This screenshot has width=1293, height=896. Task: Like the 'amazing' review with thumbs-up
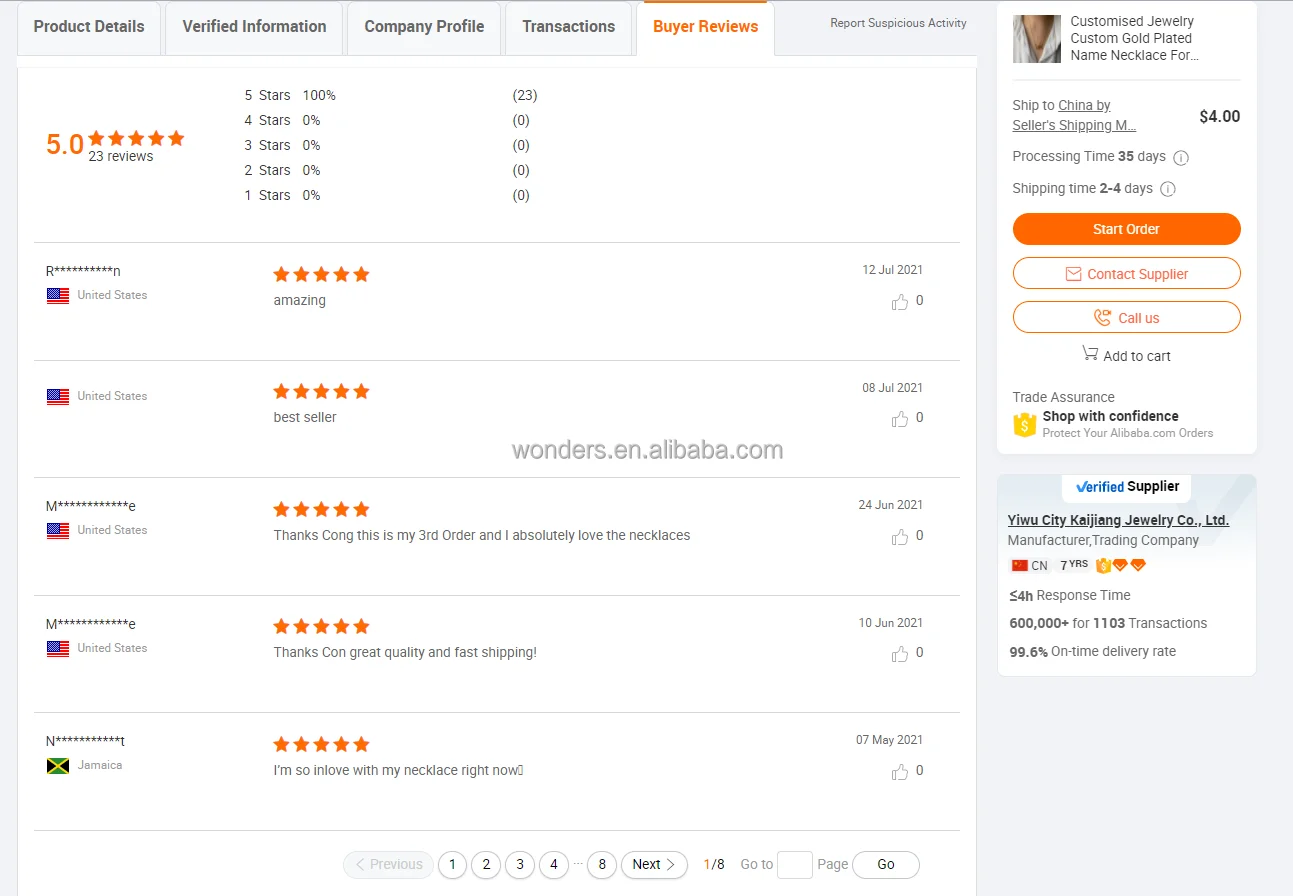[x=900, y=301]
